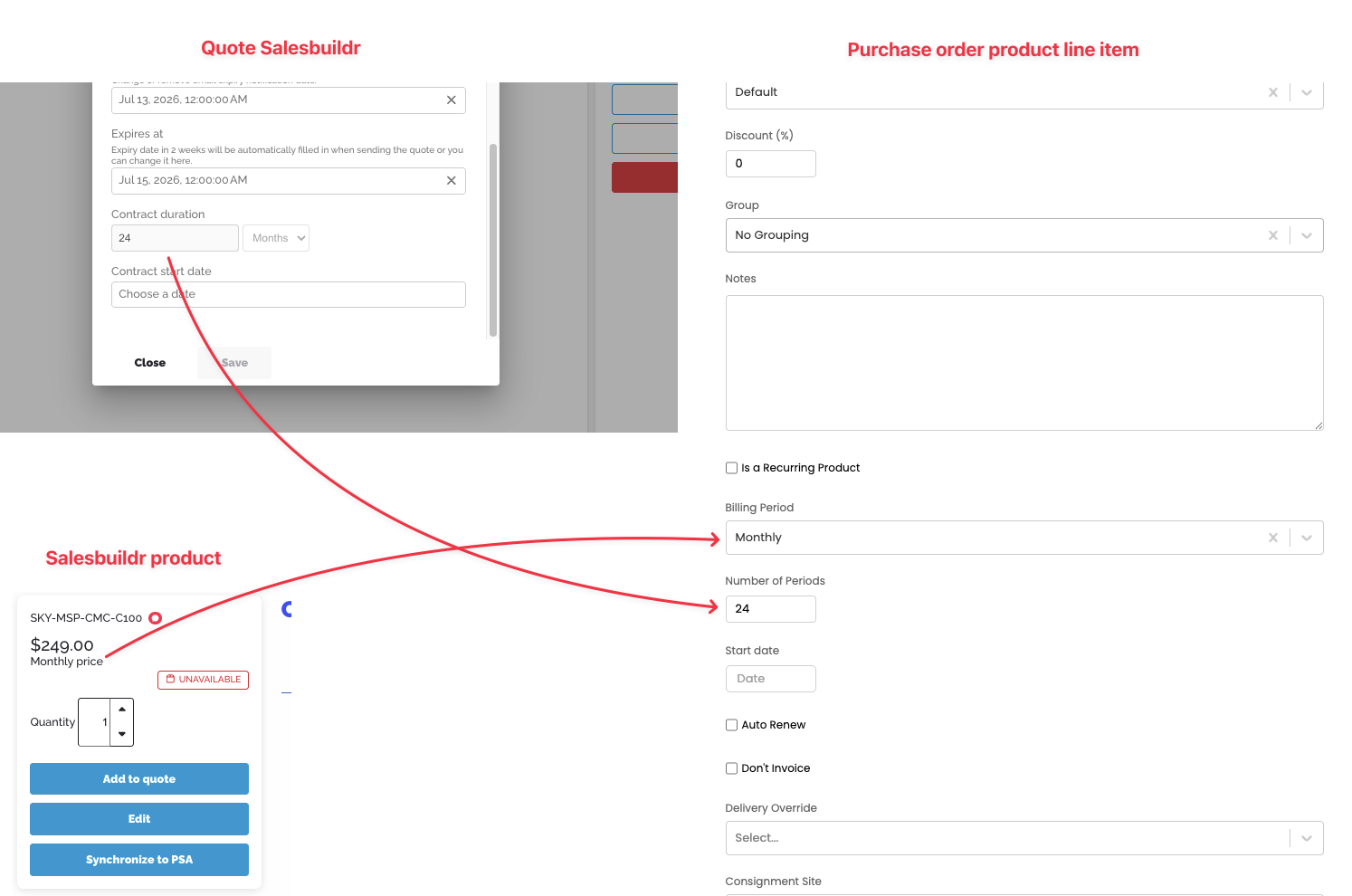The image size is (1352, 896).
Task: Click the Expires at date field
Action: (288, 181)
